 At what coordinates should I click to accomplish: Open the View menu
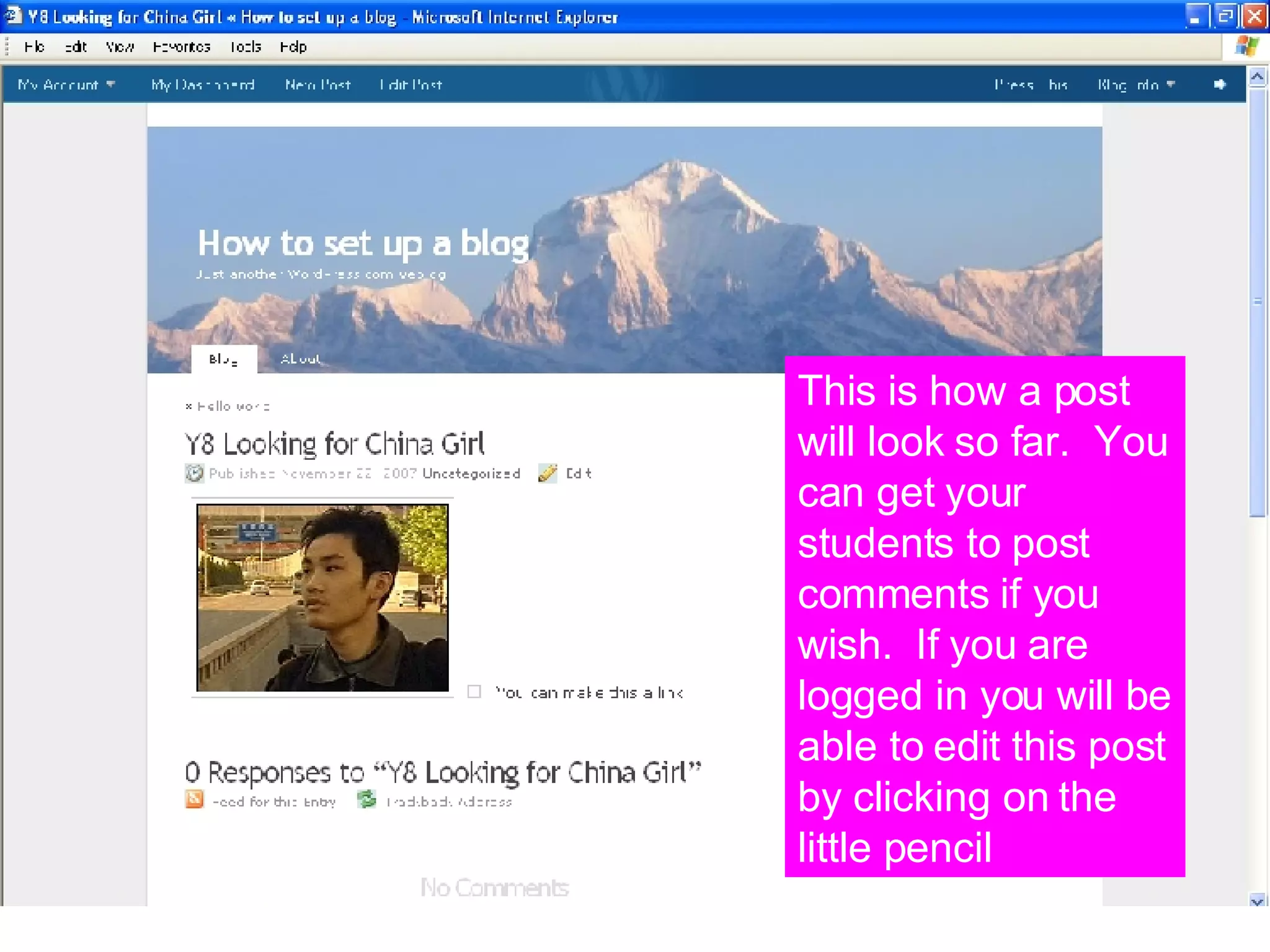[120, 46]
